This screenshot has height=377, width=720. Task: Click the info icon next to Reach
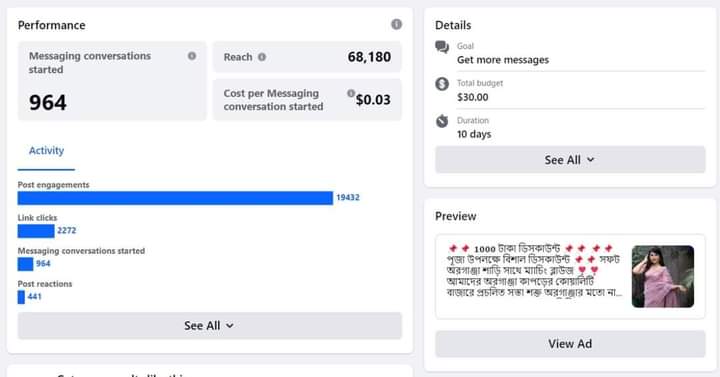tap(262, 57)
